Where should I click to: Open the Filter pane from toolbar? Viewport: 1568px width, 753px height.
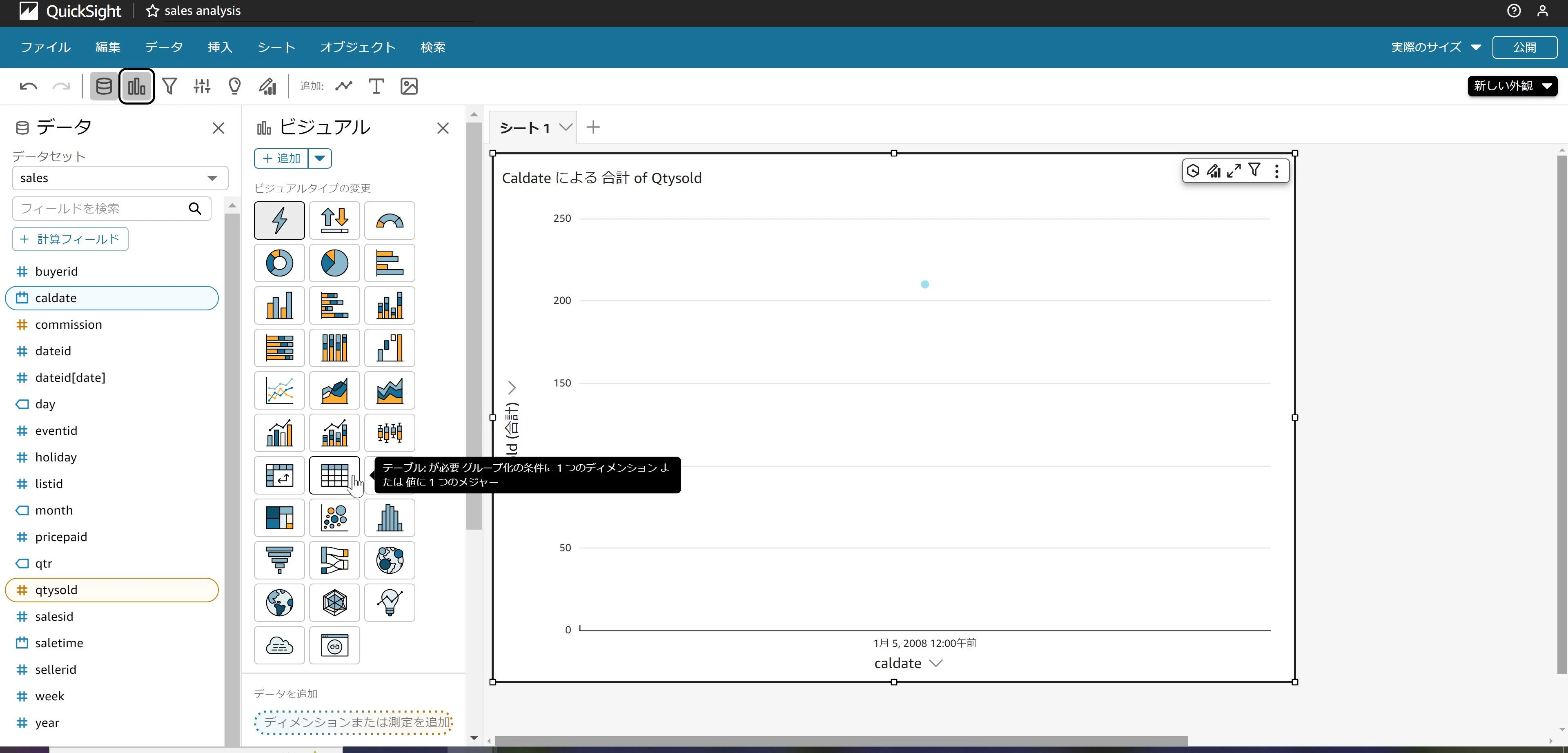170,87
